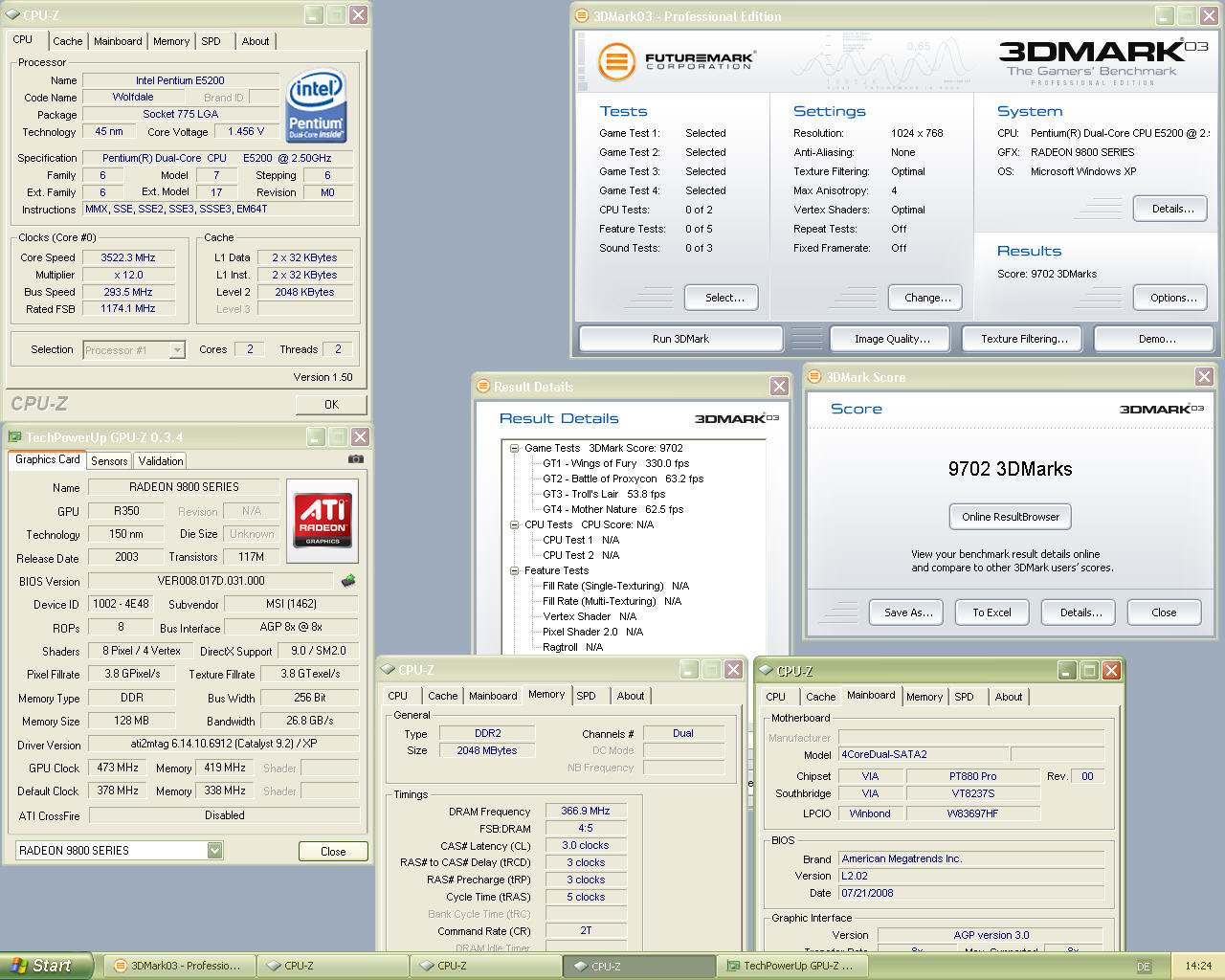Image resolution: width=1225 pixels, height=980 pixels.
Task: Open SPD tab in the Memory CPU-Z window
Action: coord(586,696)
